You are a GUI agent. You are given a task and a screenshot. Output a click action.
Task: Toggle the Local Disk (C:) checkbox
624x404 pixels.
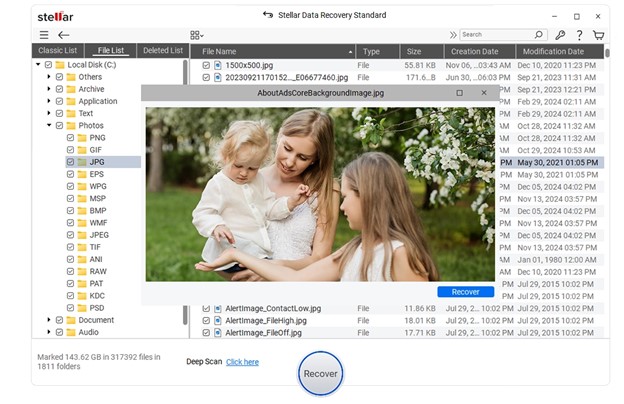click(x=48, y=65)
